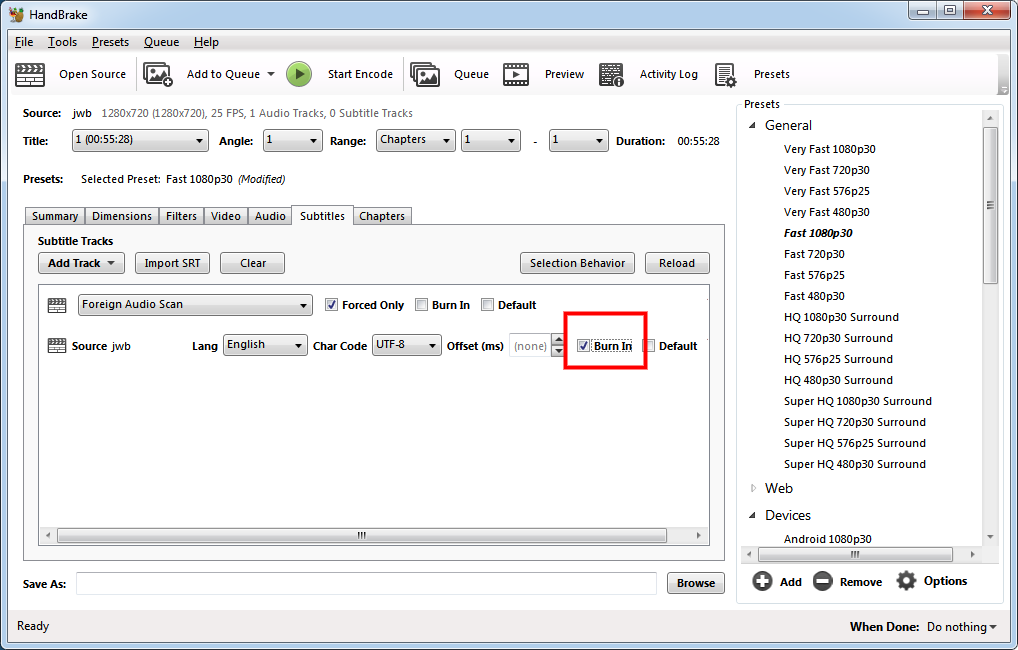Switch to the Chapters tab

[x=382, y=216]
